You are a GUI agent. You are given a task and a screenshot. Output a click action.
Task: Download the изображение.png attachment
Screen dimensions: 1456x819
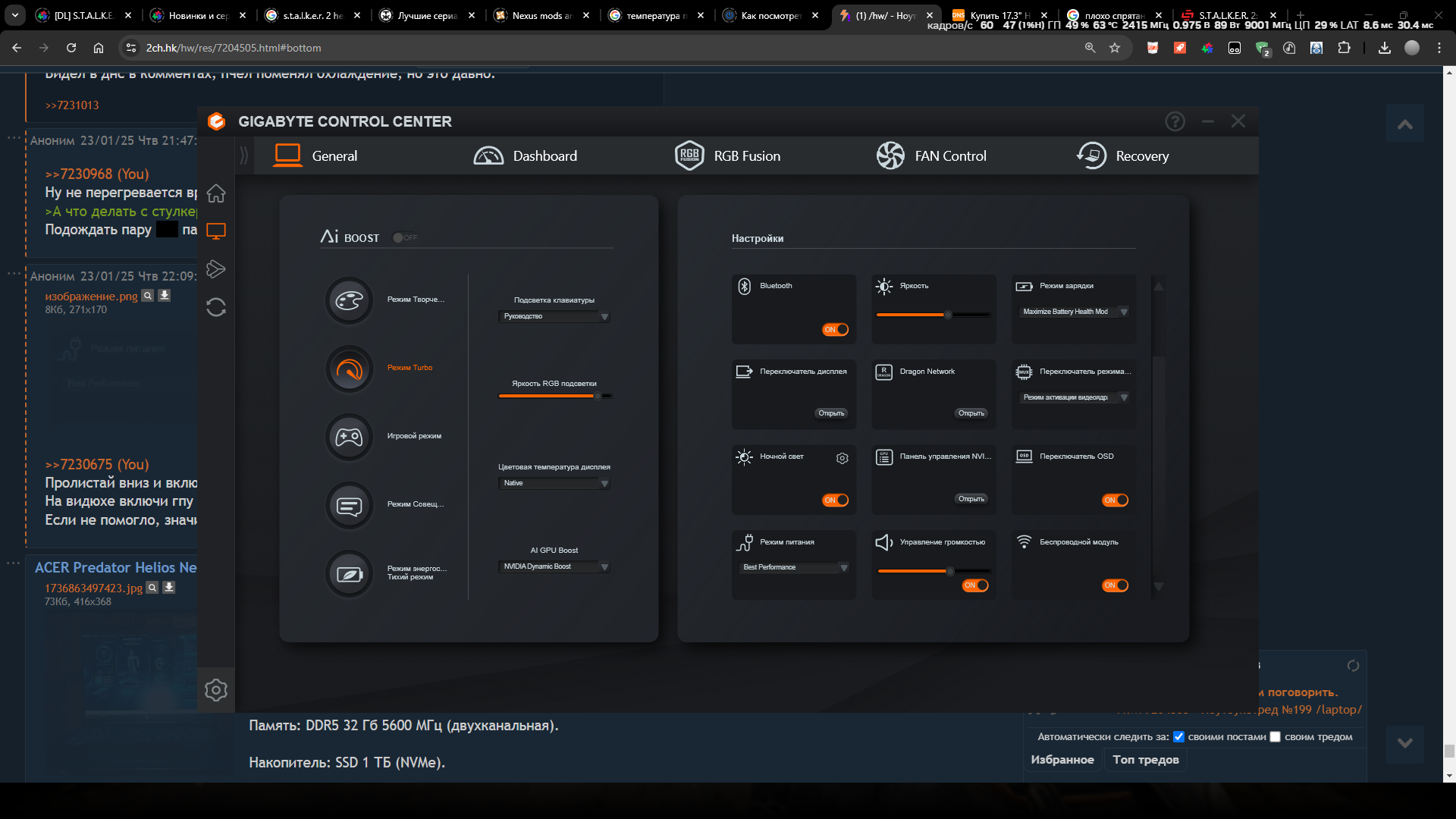[x=164, y=296]
